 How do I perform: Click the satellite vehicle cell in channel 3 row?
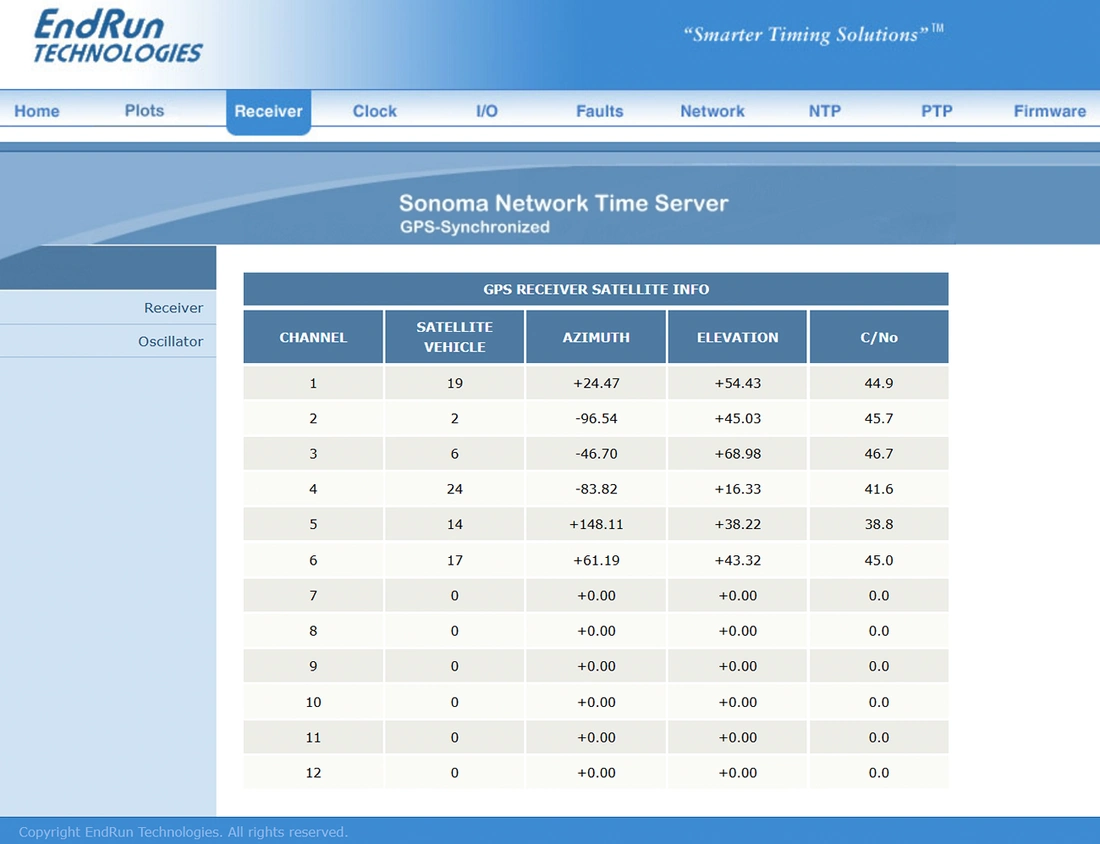455,453
